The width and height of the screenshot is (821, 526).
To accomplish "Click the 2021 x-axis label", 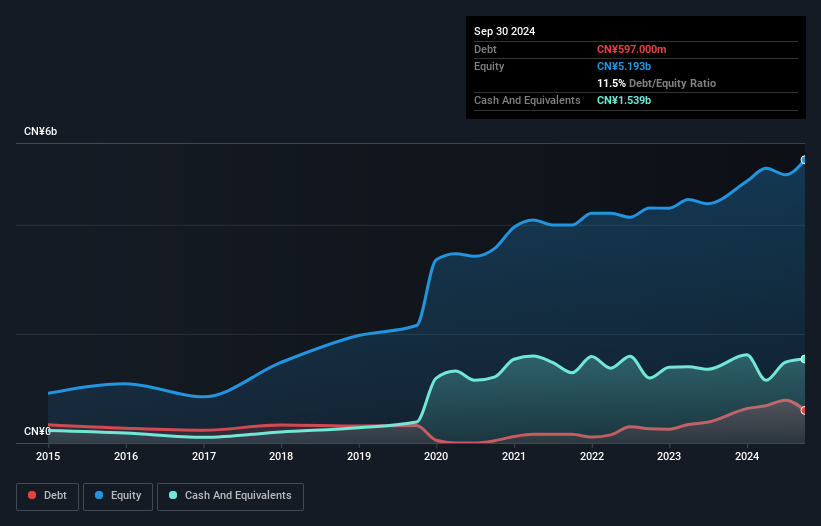I will tap(514, 456).
